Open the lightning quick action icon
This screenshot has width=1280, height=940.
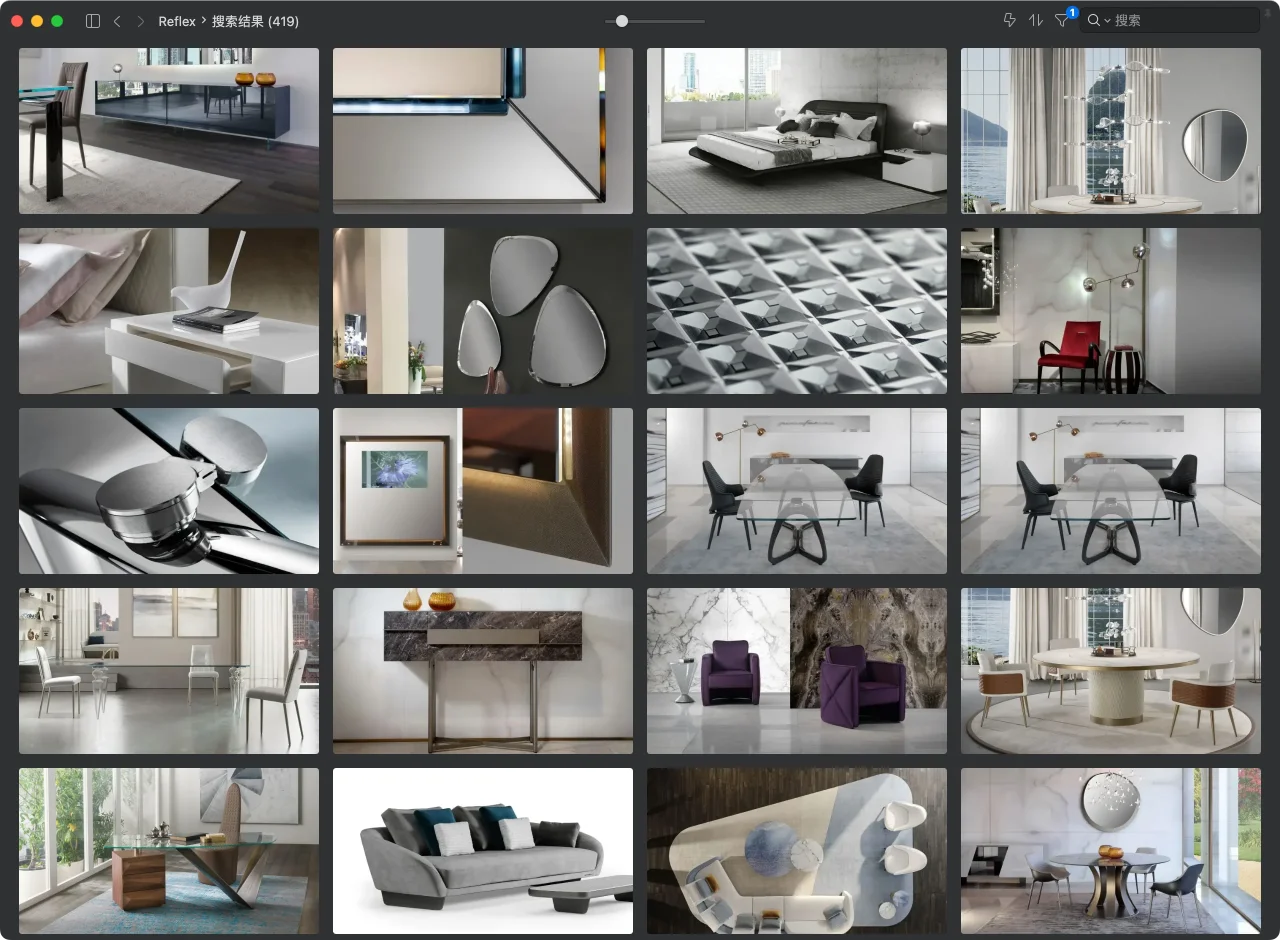(1009, 21)
